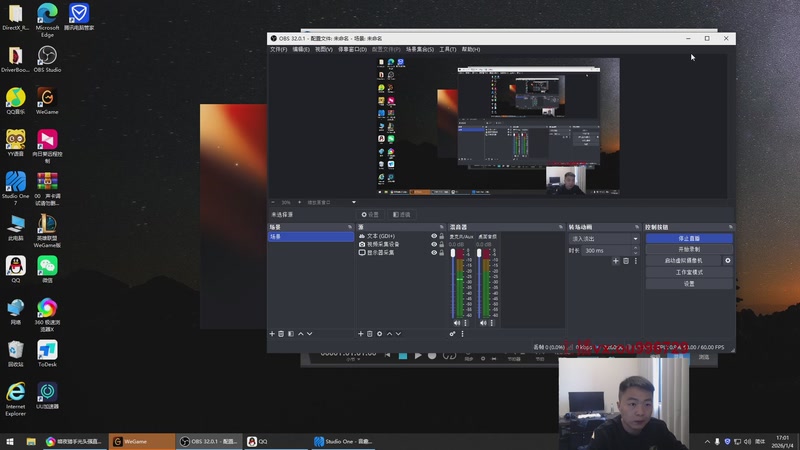Delete the selected scene with trash icon

[x=281, y=334]
